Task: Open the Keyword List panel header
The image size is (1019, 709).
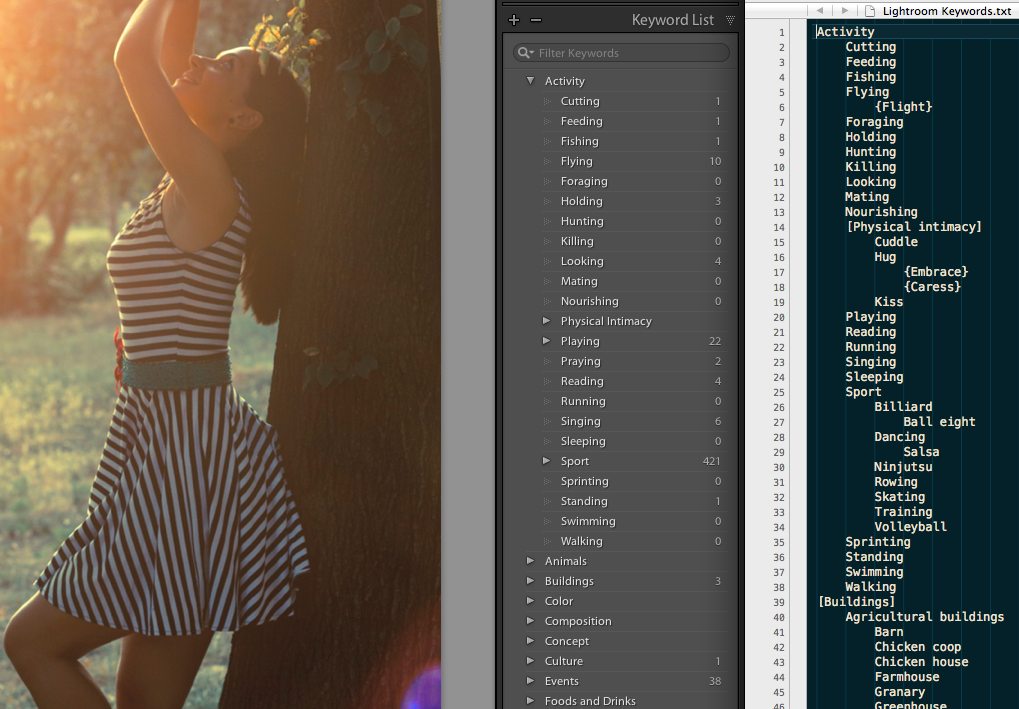Action: pyautogui.click(x=673, y=20)
